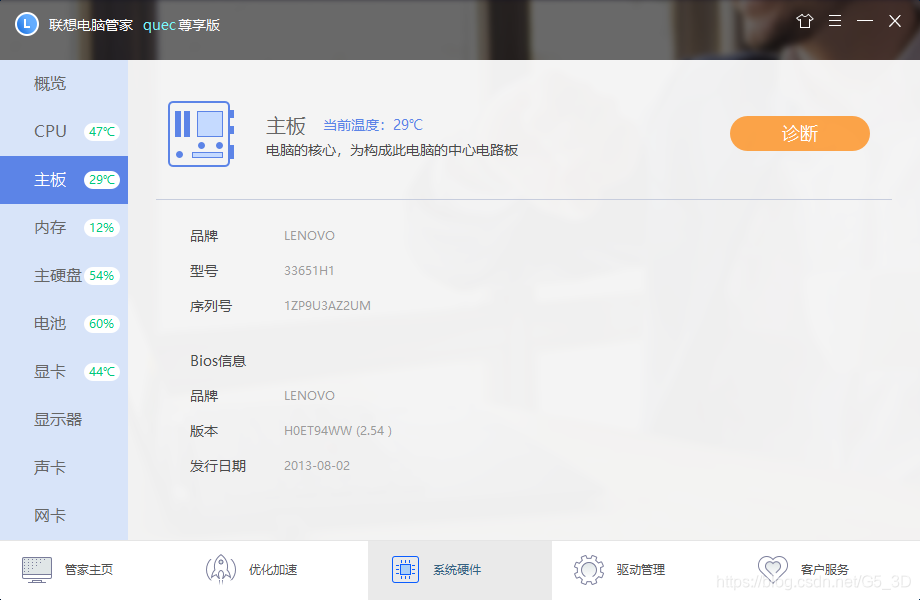Click the gear icon for 驱动管理
Viewport: 920px width, 600px height.
(x=588, y=570)
